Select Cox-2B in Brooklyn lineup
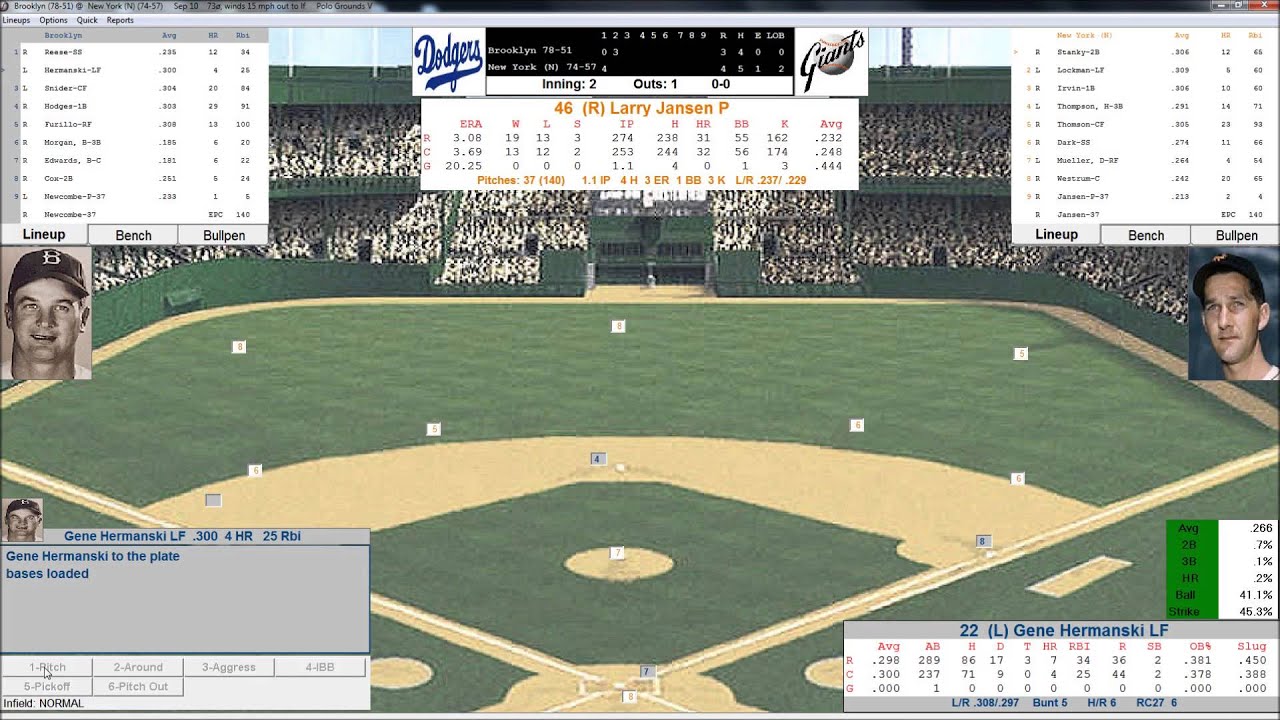The height and width of the screenshot is (720, 1280). click(134, 178)
